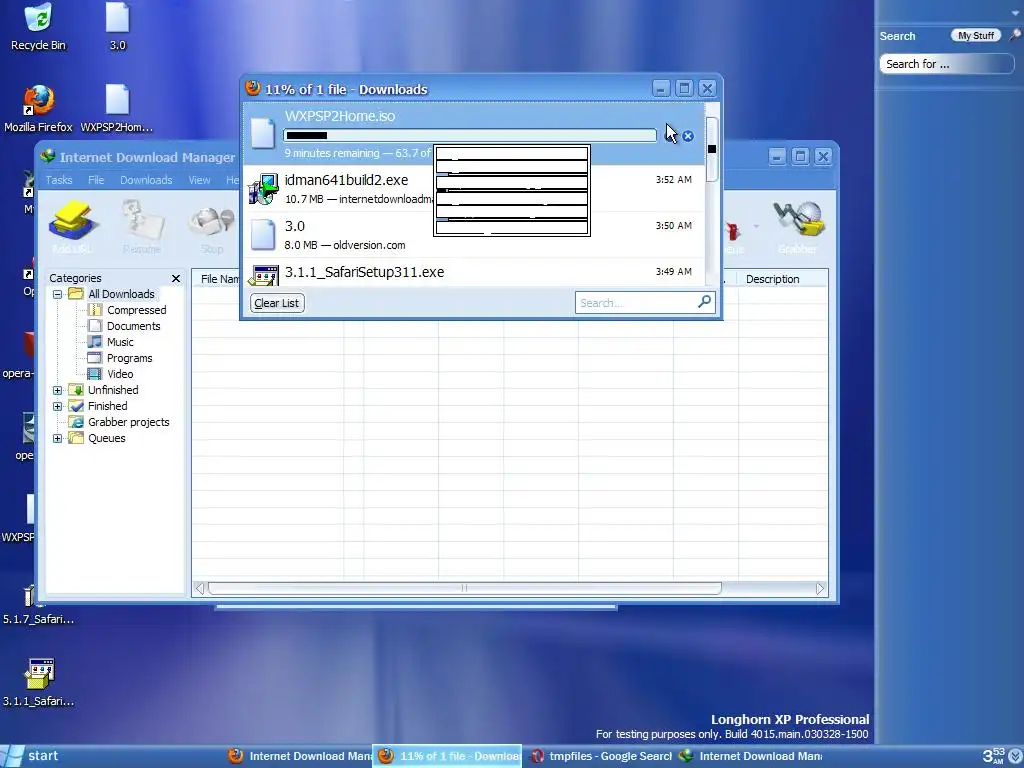Open the Tasks menu in IDM

point(59,180)
